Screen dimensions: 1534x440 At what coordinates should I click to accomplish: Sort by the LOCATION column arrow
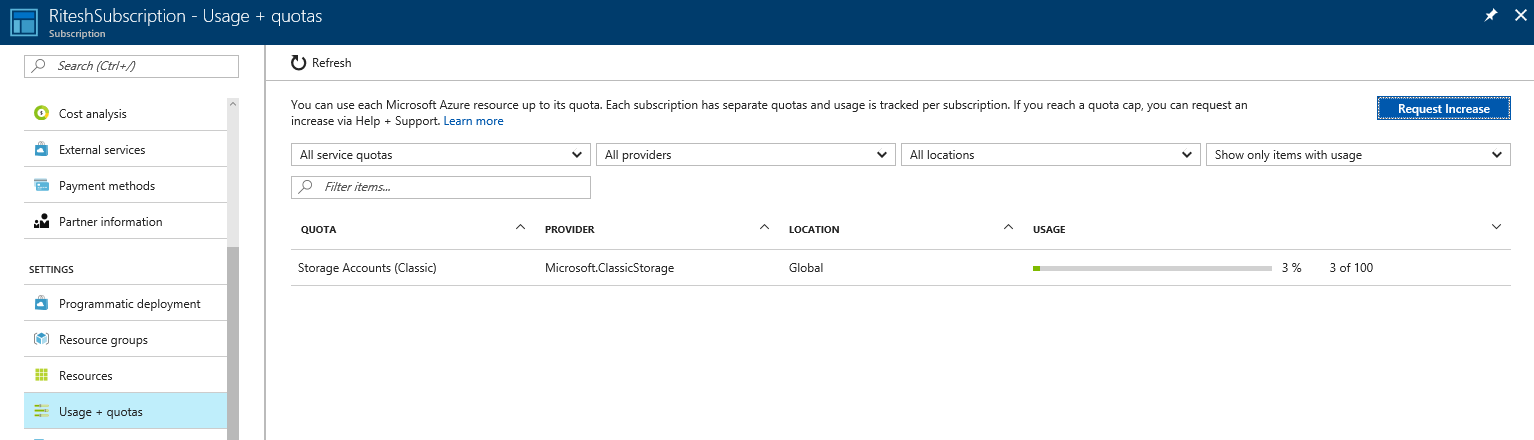1008,227
